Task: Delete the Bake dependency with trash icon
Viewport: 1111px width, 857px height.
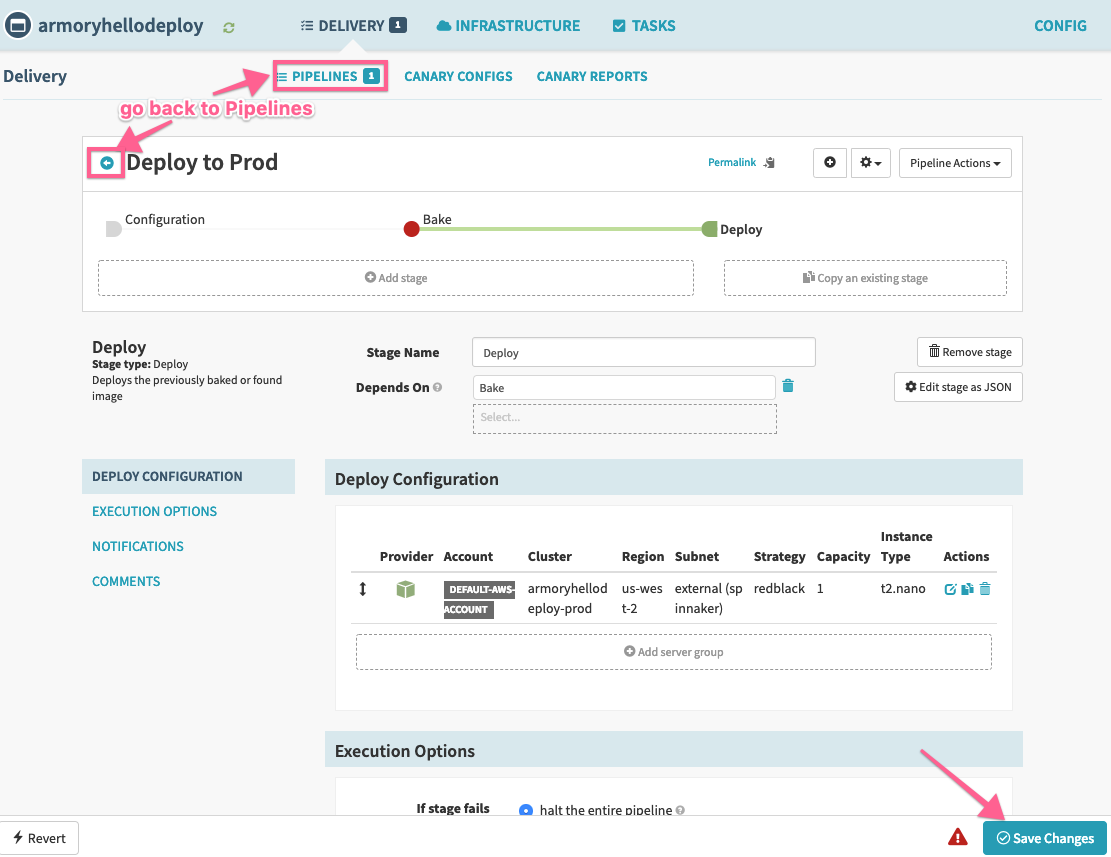Action: (x=788, y=387)
